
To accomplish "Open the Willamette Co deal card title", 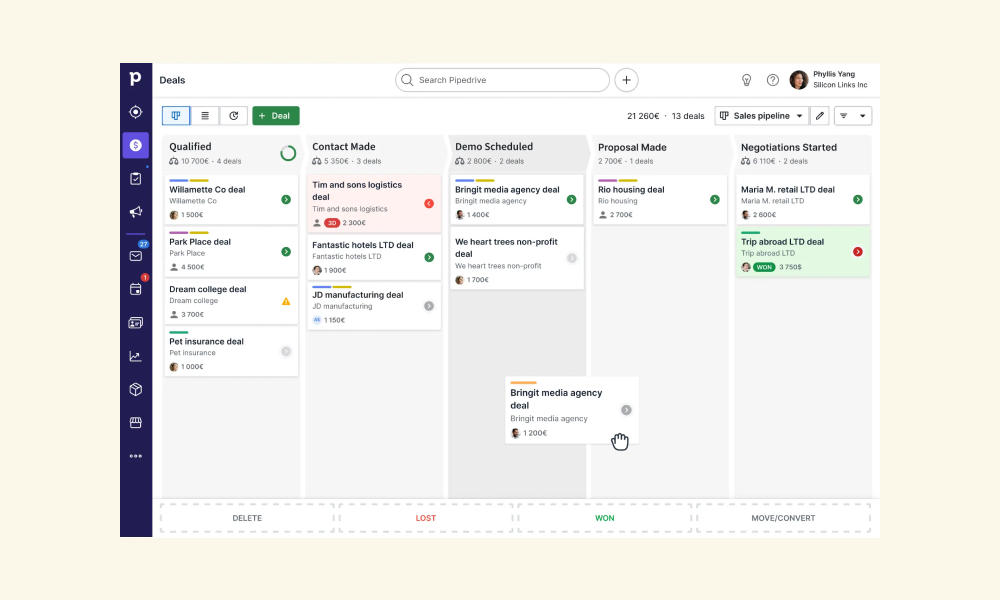I will (207, 189).
